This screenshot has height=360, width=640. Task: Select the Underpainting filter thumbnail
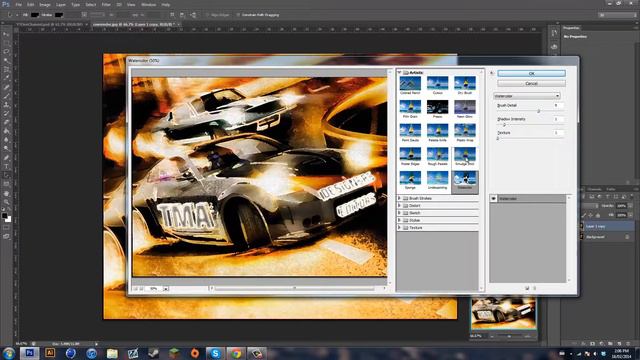point(438,178)
